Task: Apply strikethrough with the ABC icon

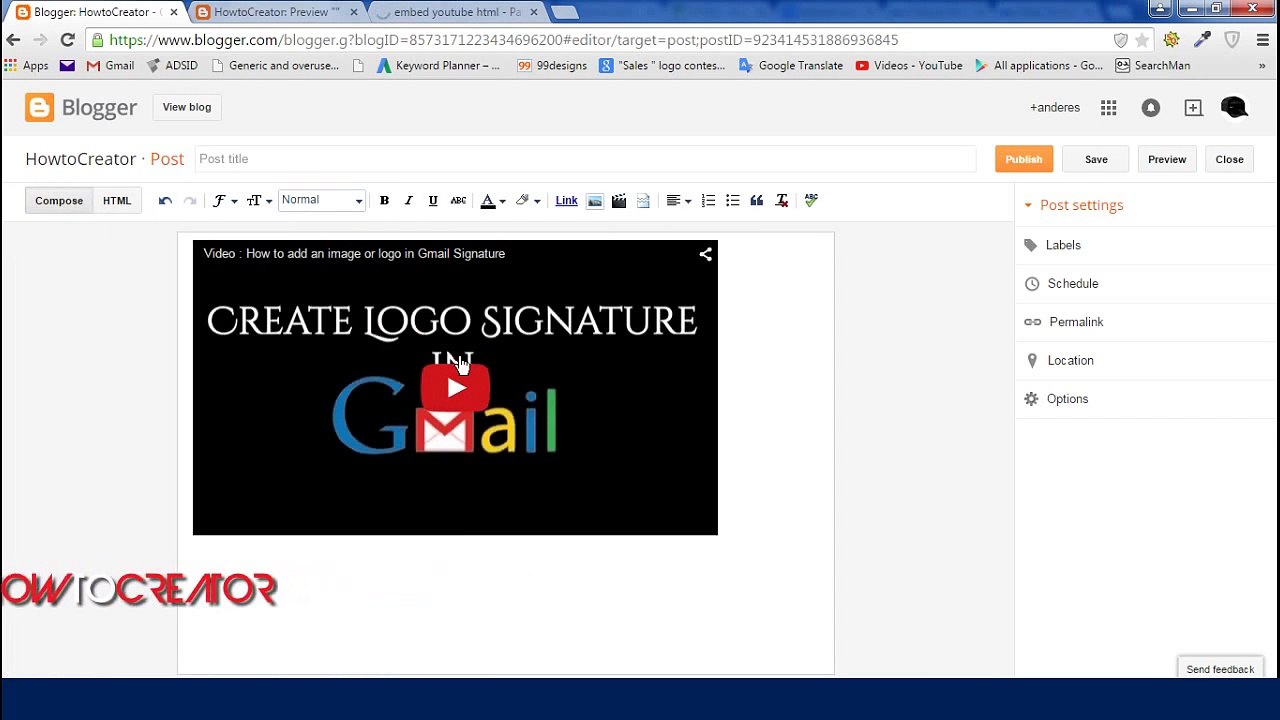Action: click(x=458, y=201)
